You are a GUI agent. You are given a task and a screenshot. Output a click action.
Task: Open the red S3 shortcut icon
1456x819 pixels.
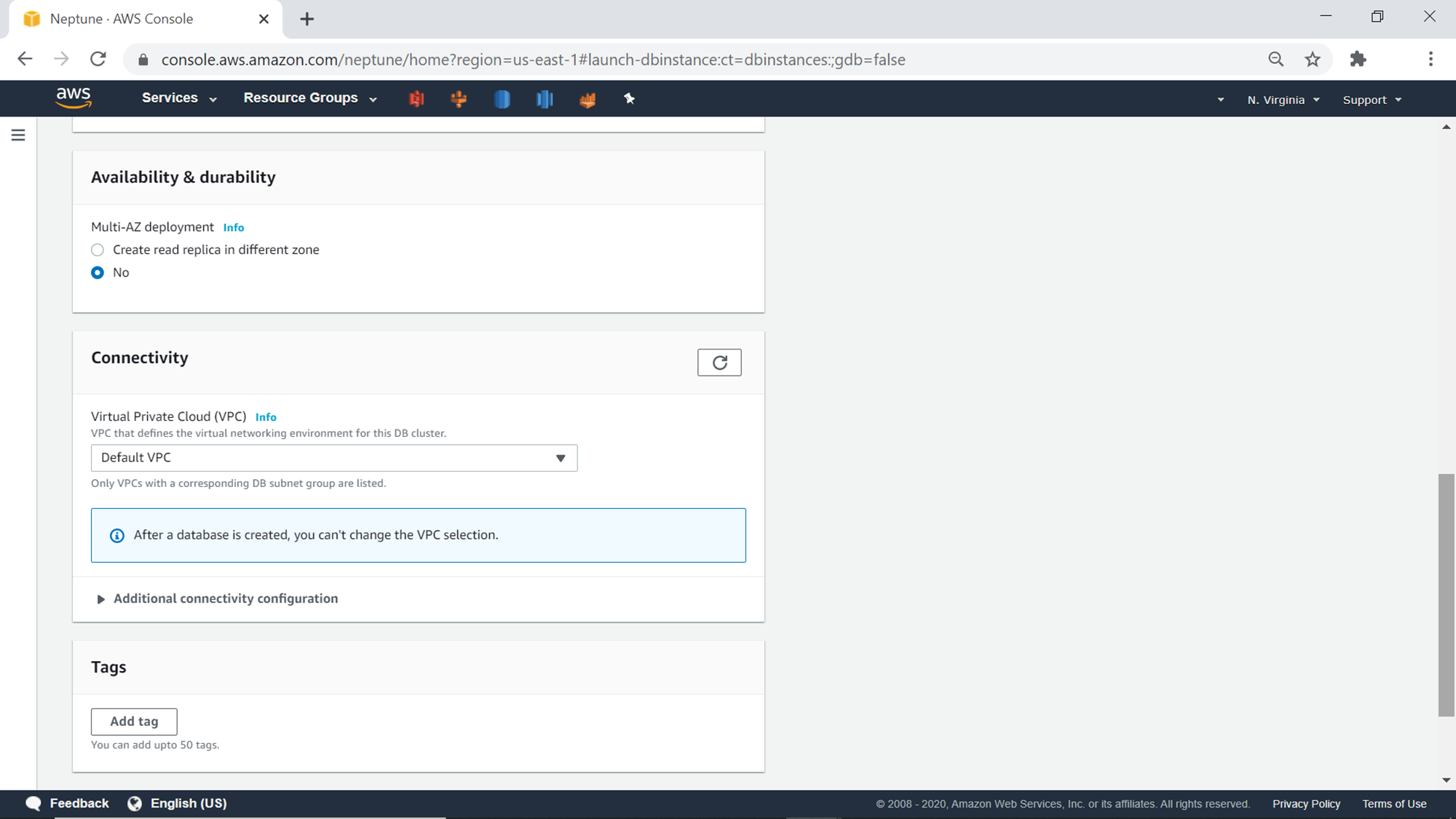click(416, 99)
